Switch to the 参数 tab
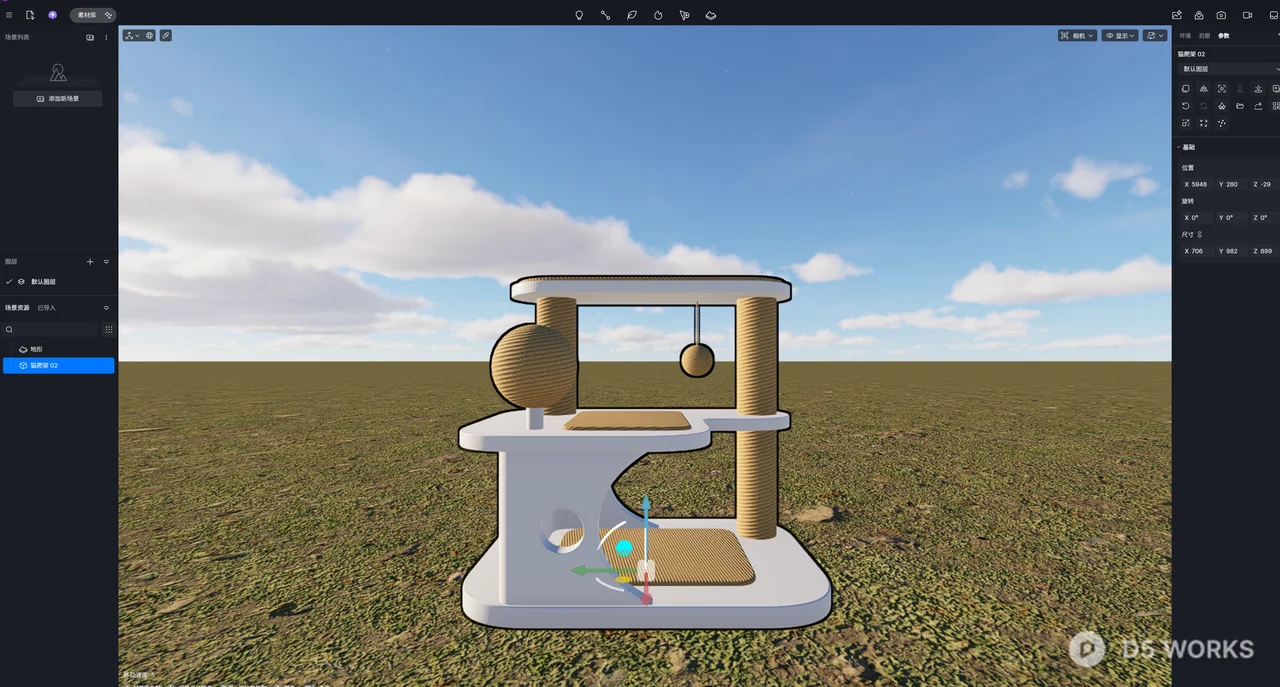This screenshot has height=687, width=1280. [1224, 36]
